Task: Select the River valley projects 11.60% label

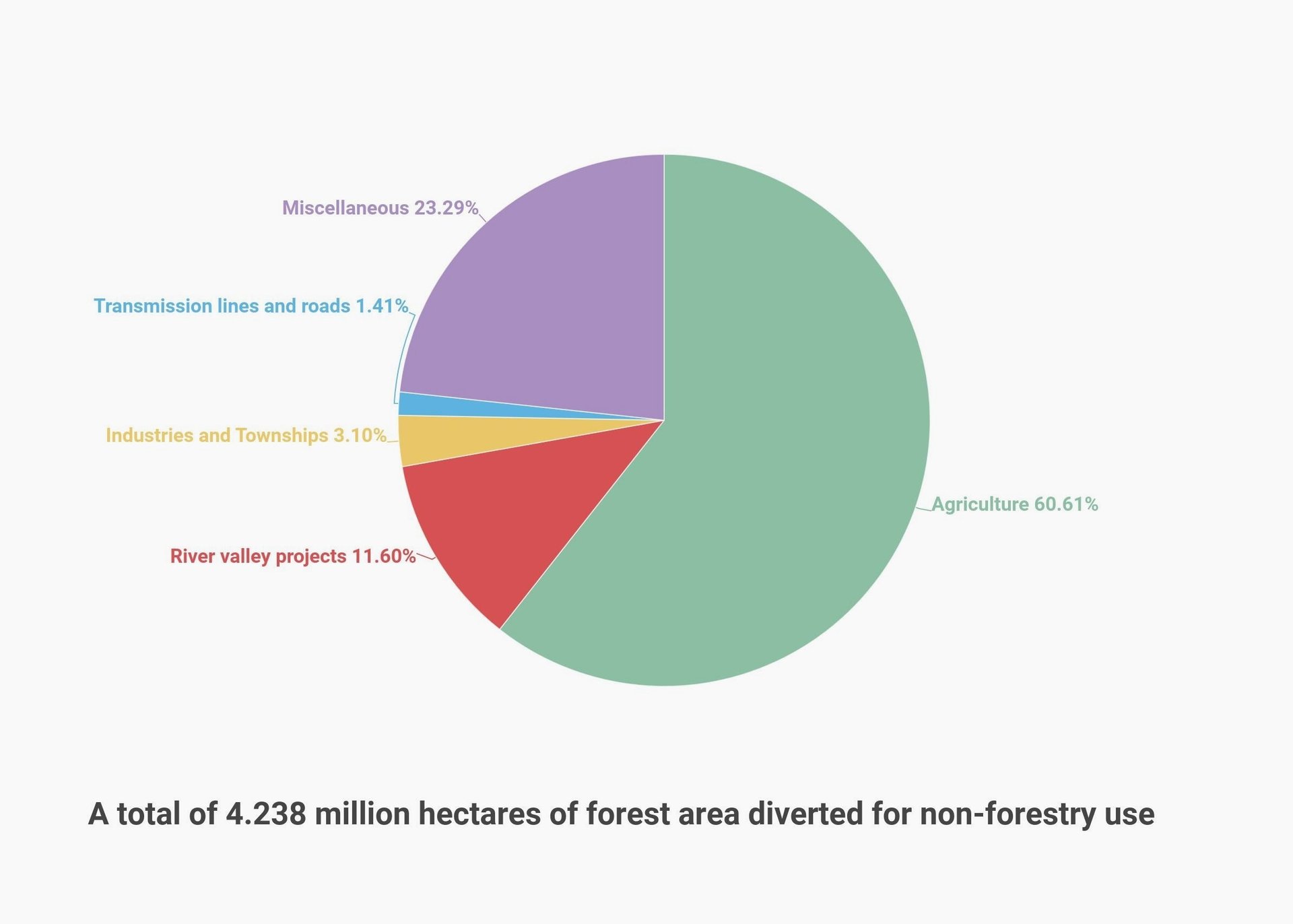Action: pyautogui.click(x=293, y=556)
